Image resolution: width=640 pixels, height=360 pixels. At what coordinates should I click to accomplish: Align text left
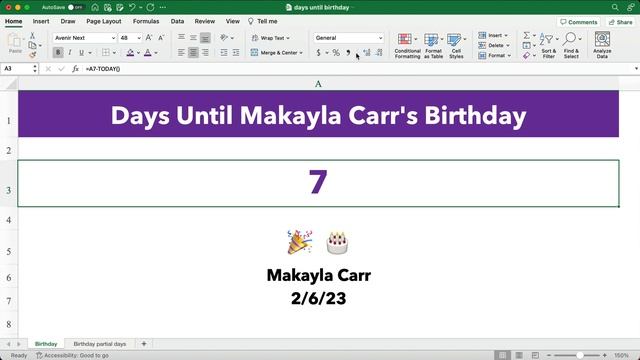[x=181, y=52]
